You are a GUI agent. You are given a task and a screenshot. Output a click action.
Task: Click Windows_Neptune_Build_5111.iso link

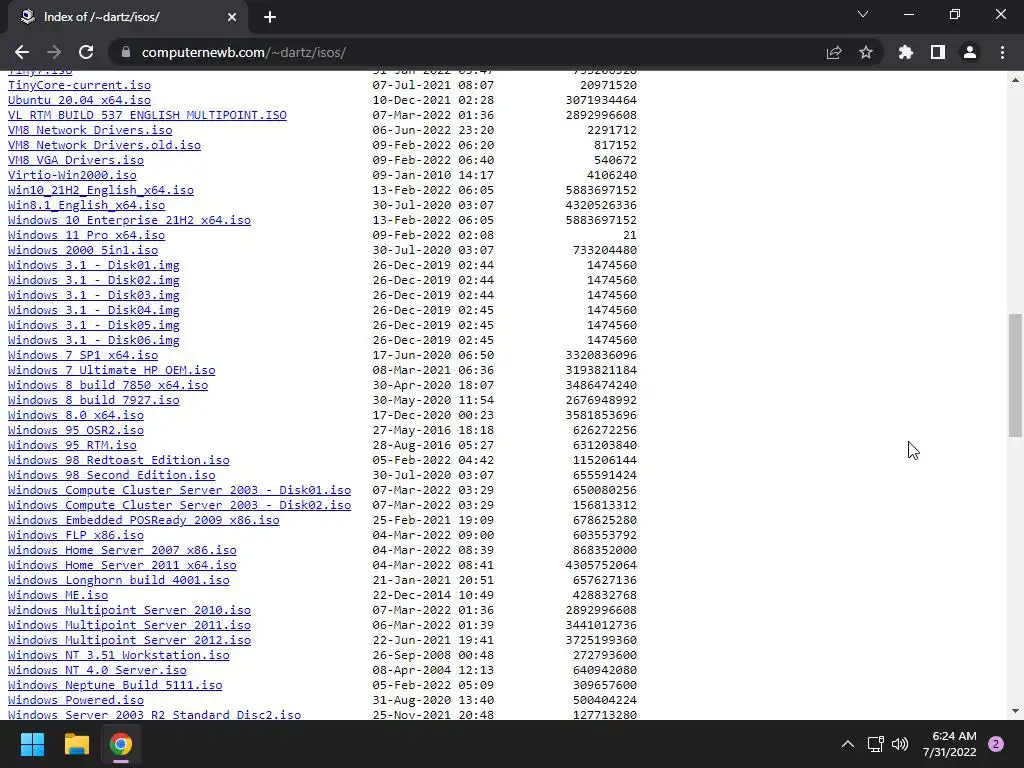click(x=115, y=686)
